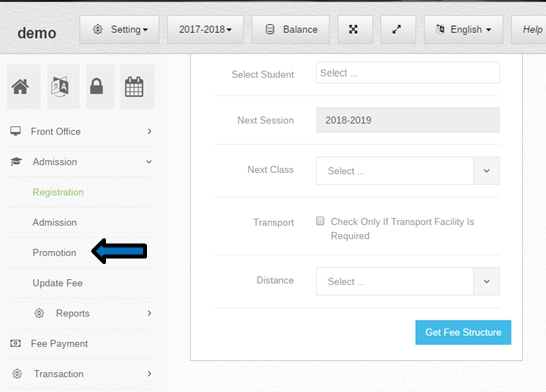
Task: Click the Fee Payment money icon
Action: click(15, 344)
